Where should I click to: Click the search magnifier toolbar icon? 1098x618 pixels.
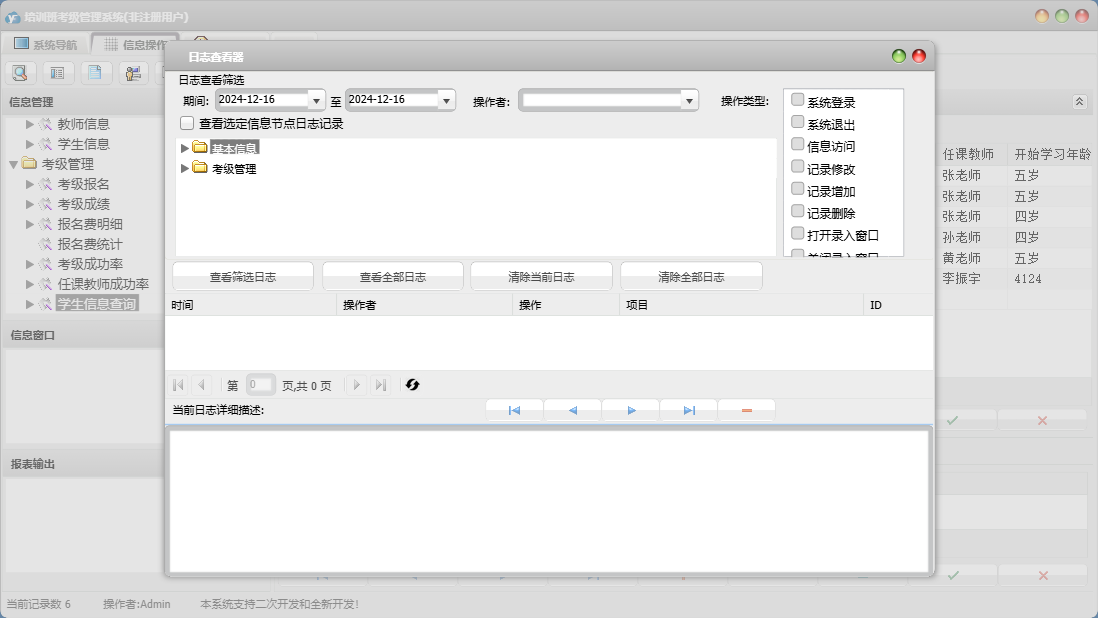click(20, 73)
